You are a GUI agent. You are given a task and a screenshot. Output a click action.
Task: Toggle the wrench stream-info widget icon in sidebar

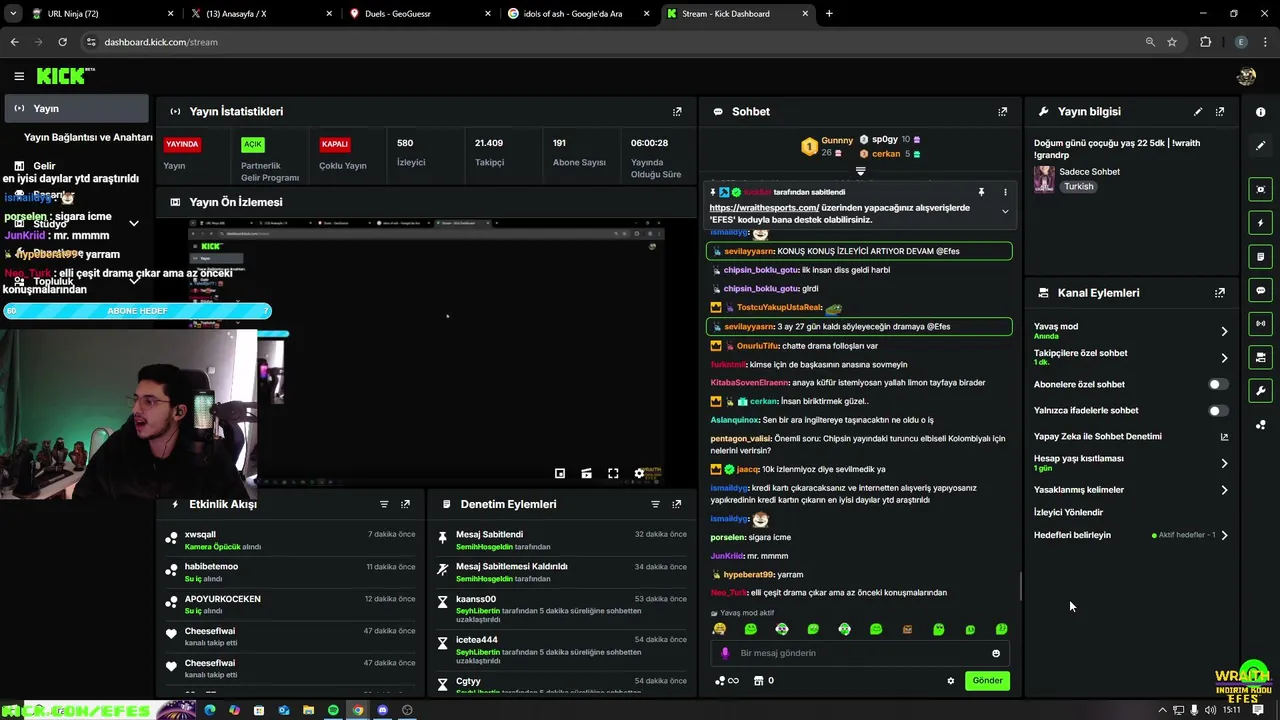pyautogui.click(x=1261, y=391)
